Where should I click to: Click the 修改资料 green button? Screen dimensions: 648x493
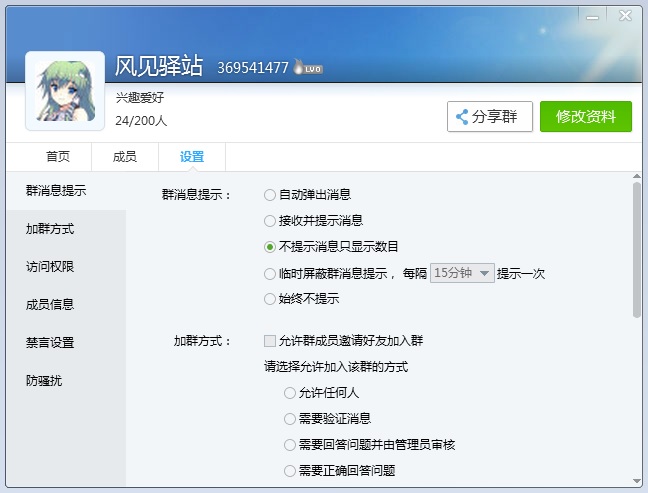pyautogui.click(x=586, y=117)
